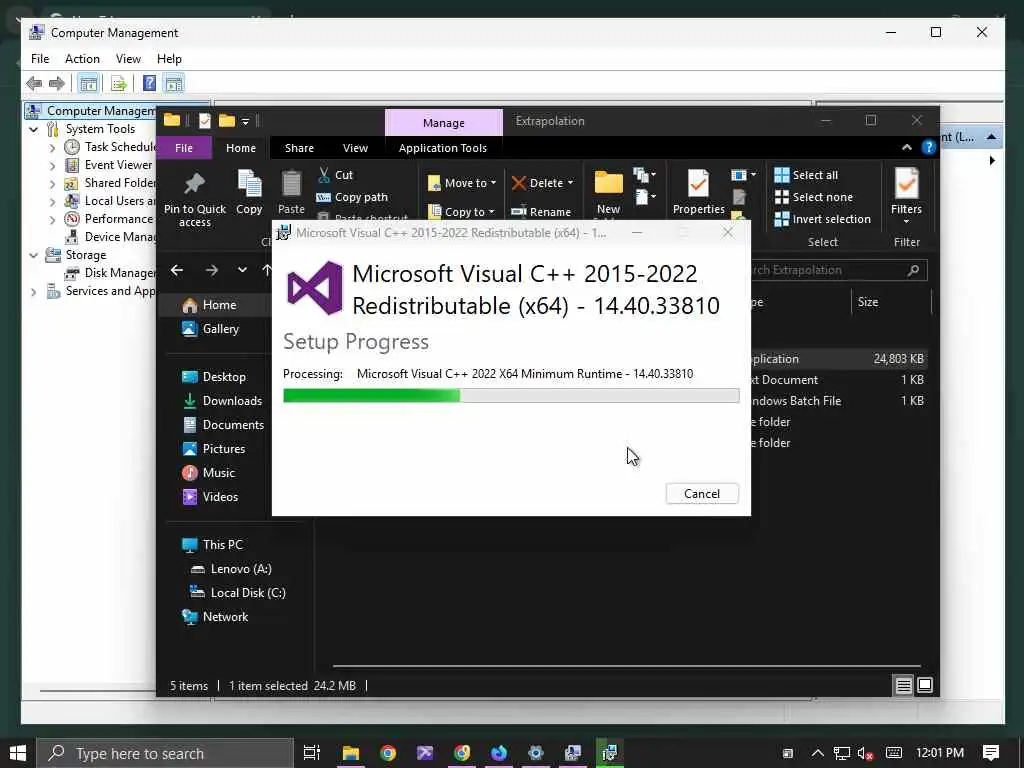This screenshot has width=1024, height=768.
Task: Click Select all in Explorer ribbon
Action: pos(807,175)
